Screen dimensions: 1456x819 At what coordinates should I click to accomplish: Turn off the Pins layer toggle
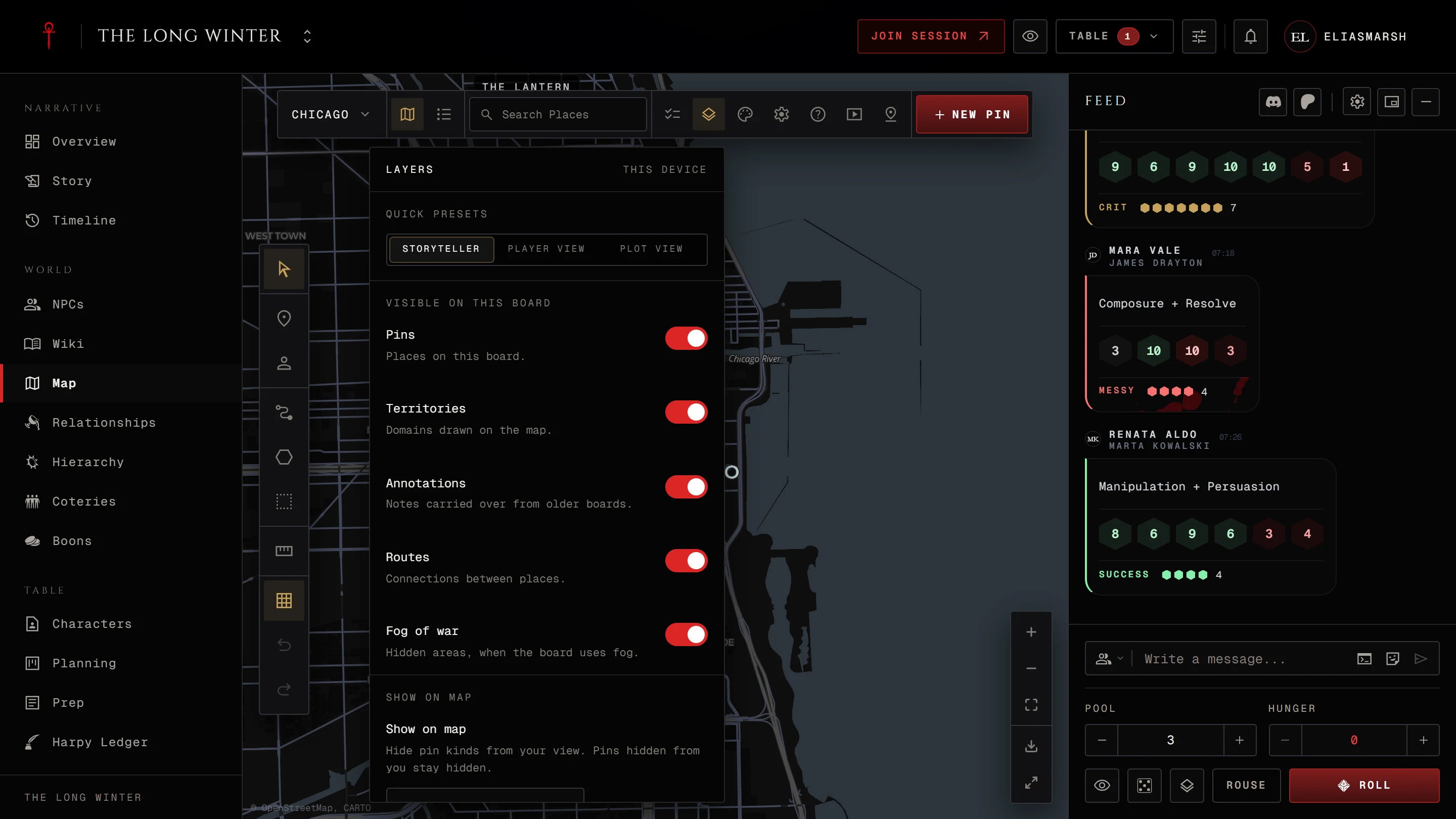(686, 338)
